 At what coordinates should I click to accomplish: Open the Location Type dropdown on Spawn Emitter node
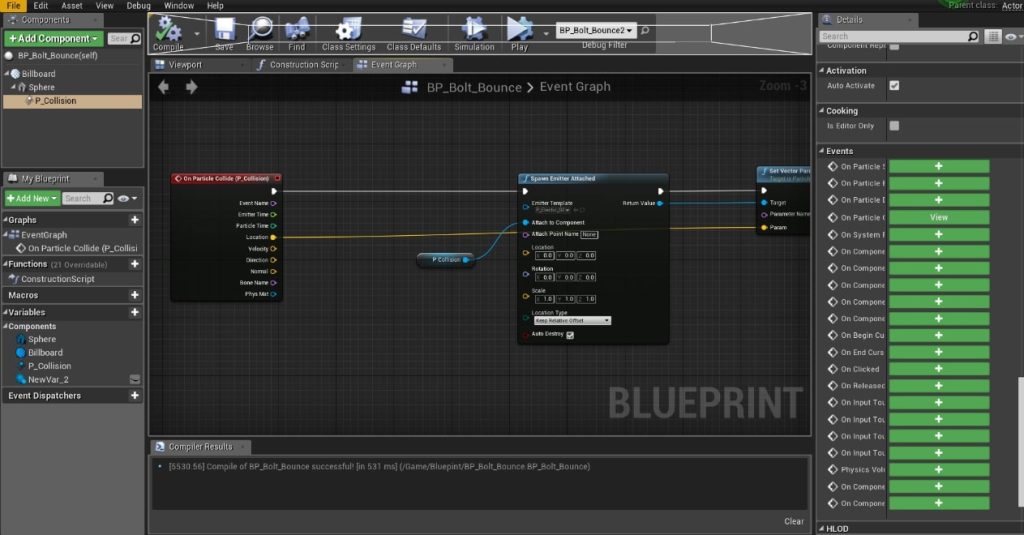(x=572, y=321)
